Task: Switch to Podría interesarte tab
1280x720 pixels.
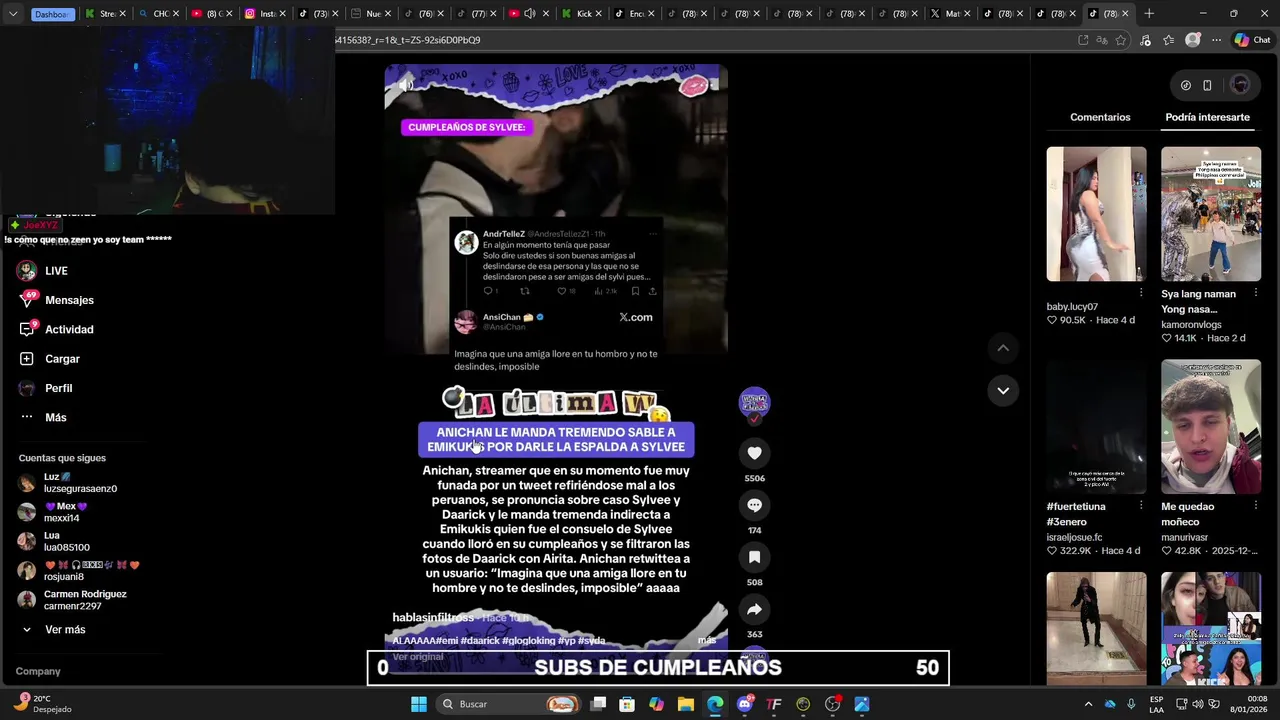Action: point(1207,117)
